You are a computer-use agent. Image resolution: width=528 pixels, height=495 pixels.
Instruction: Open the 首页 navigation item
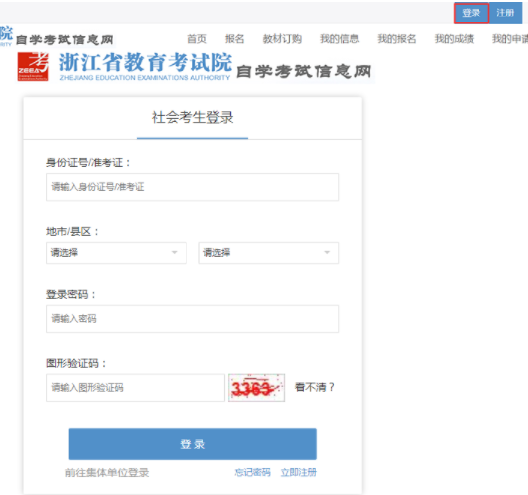pyautogui.click(x=197, y=39)
